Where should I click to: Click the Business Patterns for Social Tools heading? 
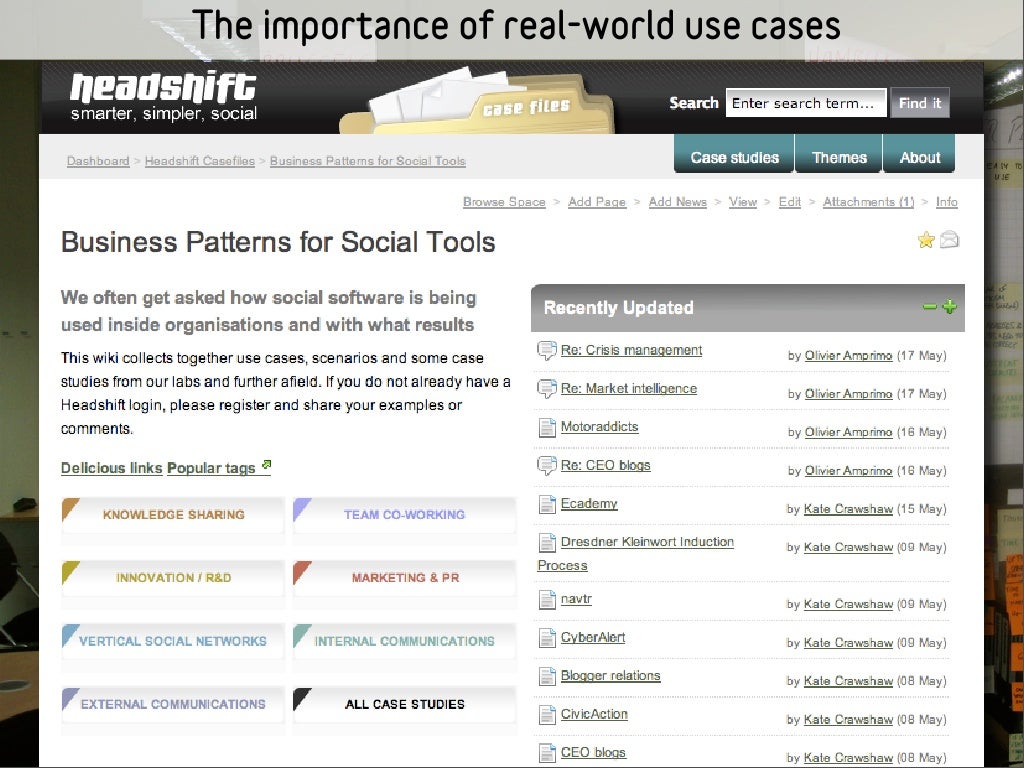(x=278, y=242)
